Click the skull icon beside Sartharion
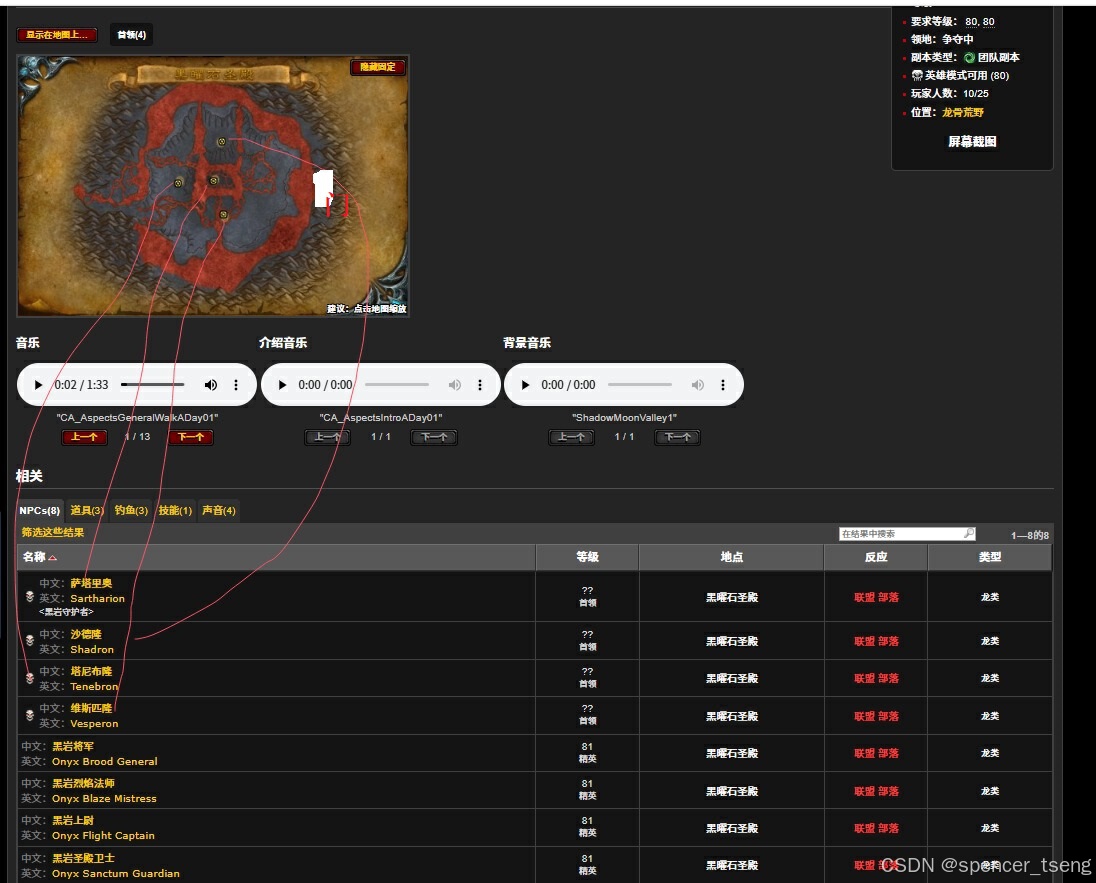Viewport: 1096px width, 883px height. pos(30,597)
